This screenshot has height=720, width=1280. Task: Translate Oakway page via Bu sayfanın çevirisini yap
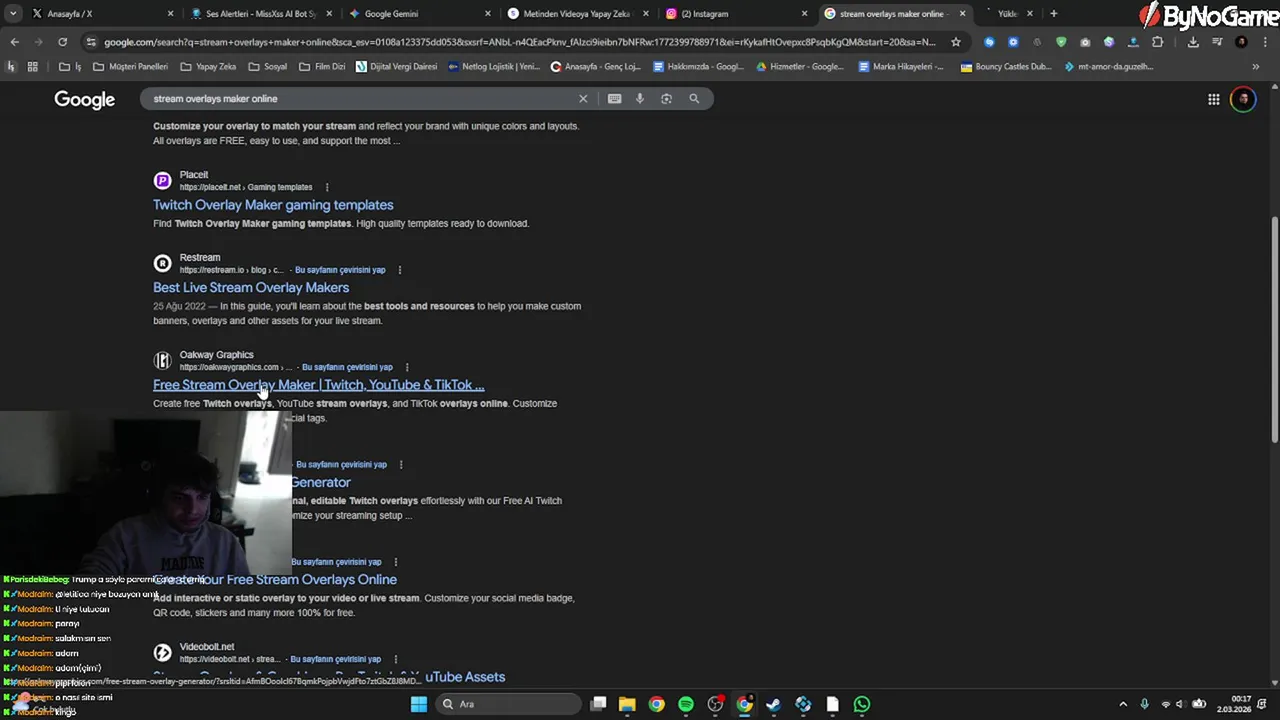click(347, 367)
